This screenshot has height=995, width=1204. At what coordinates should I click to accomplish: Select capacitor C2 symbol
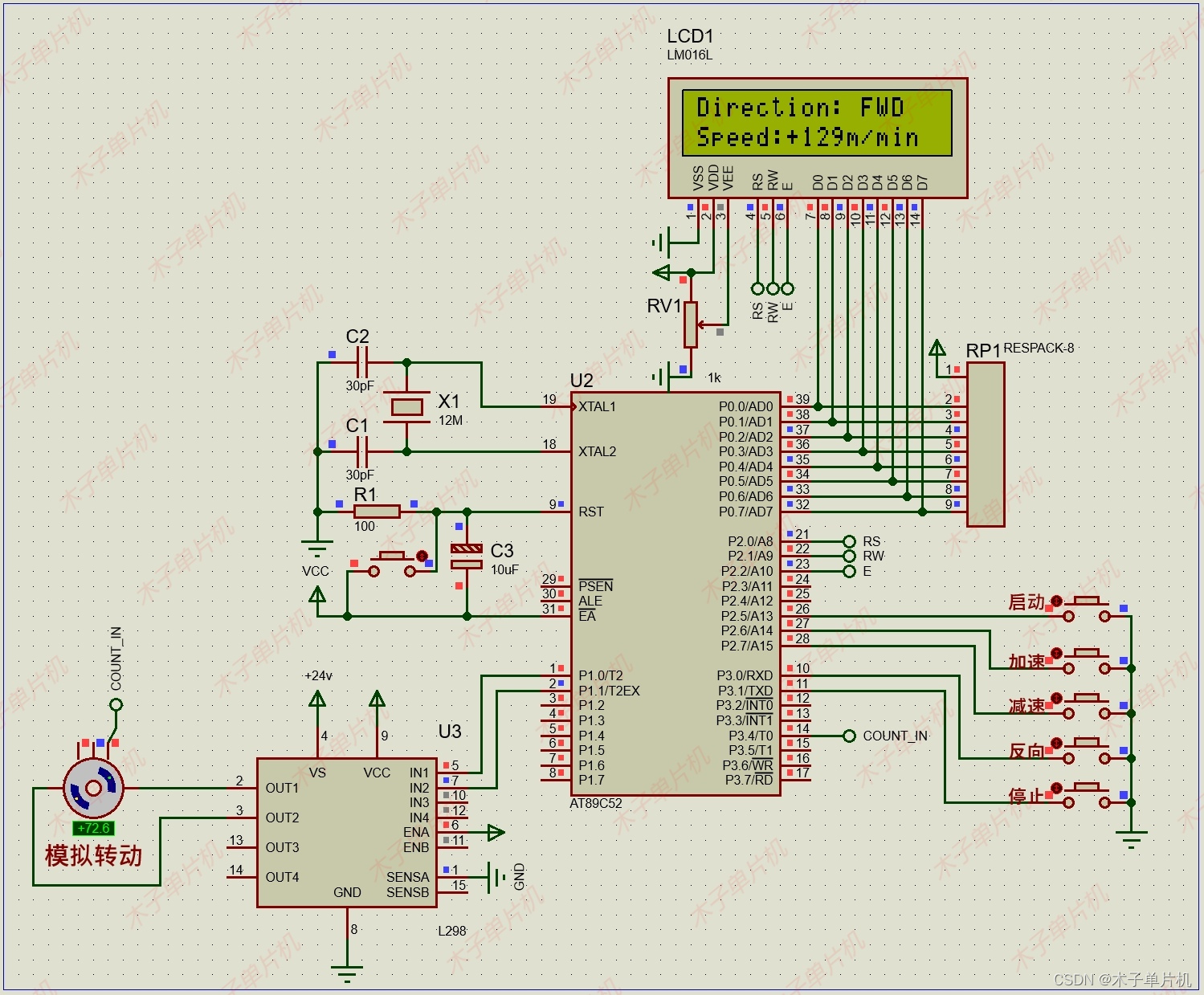click(x=361, y=362)
